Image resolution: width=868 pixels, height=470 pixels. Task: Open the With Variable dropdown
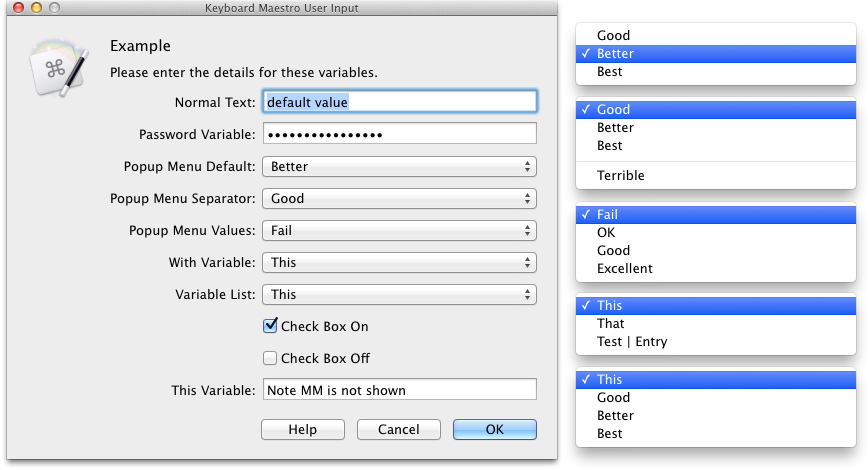click(x=400, y=262)
